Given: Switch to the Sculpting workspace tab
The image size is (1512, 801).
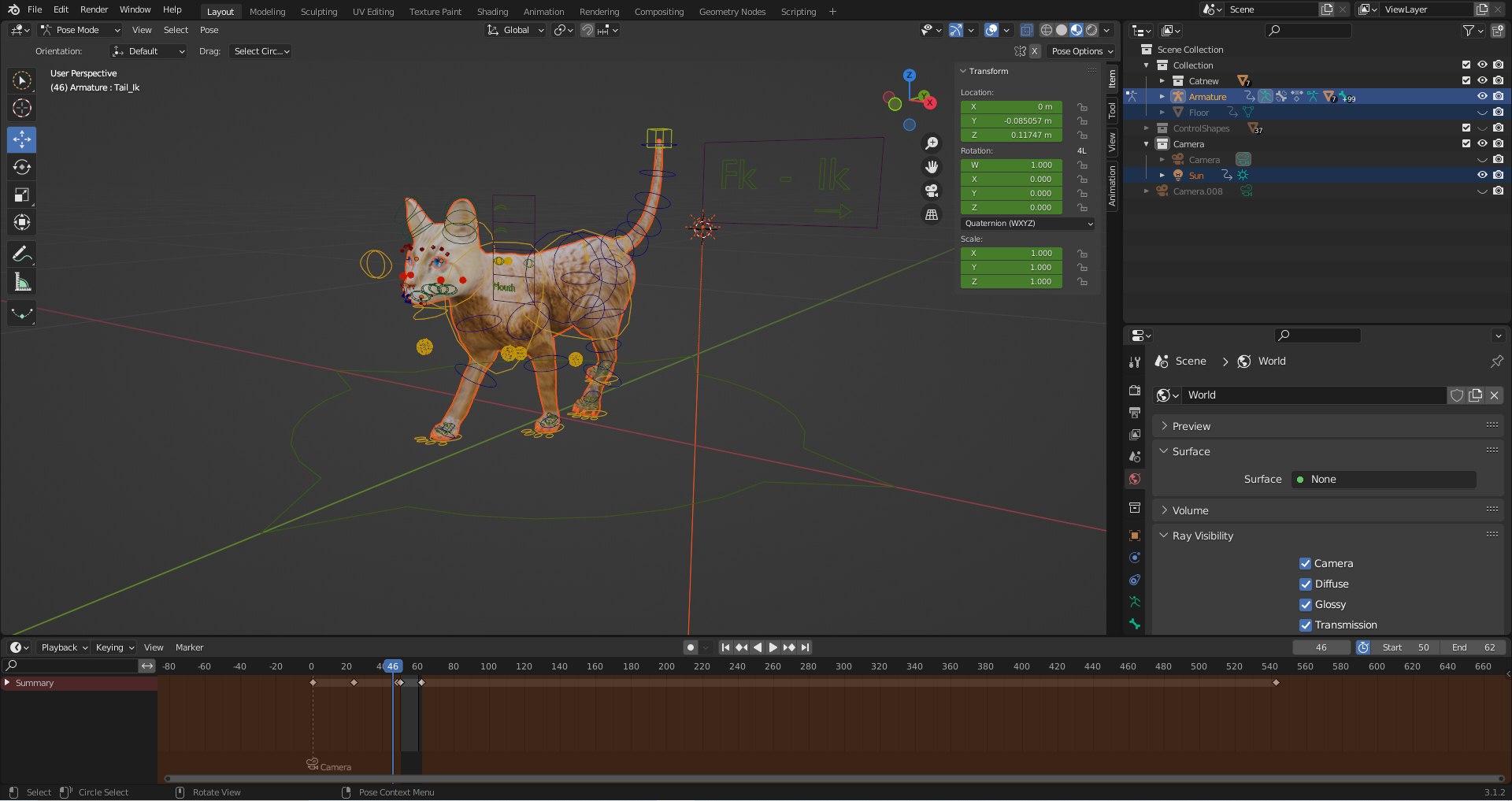Looking at the screenshot, I should 319,11.
